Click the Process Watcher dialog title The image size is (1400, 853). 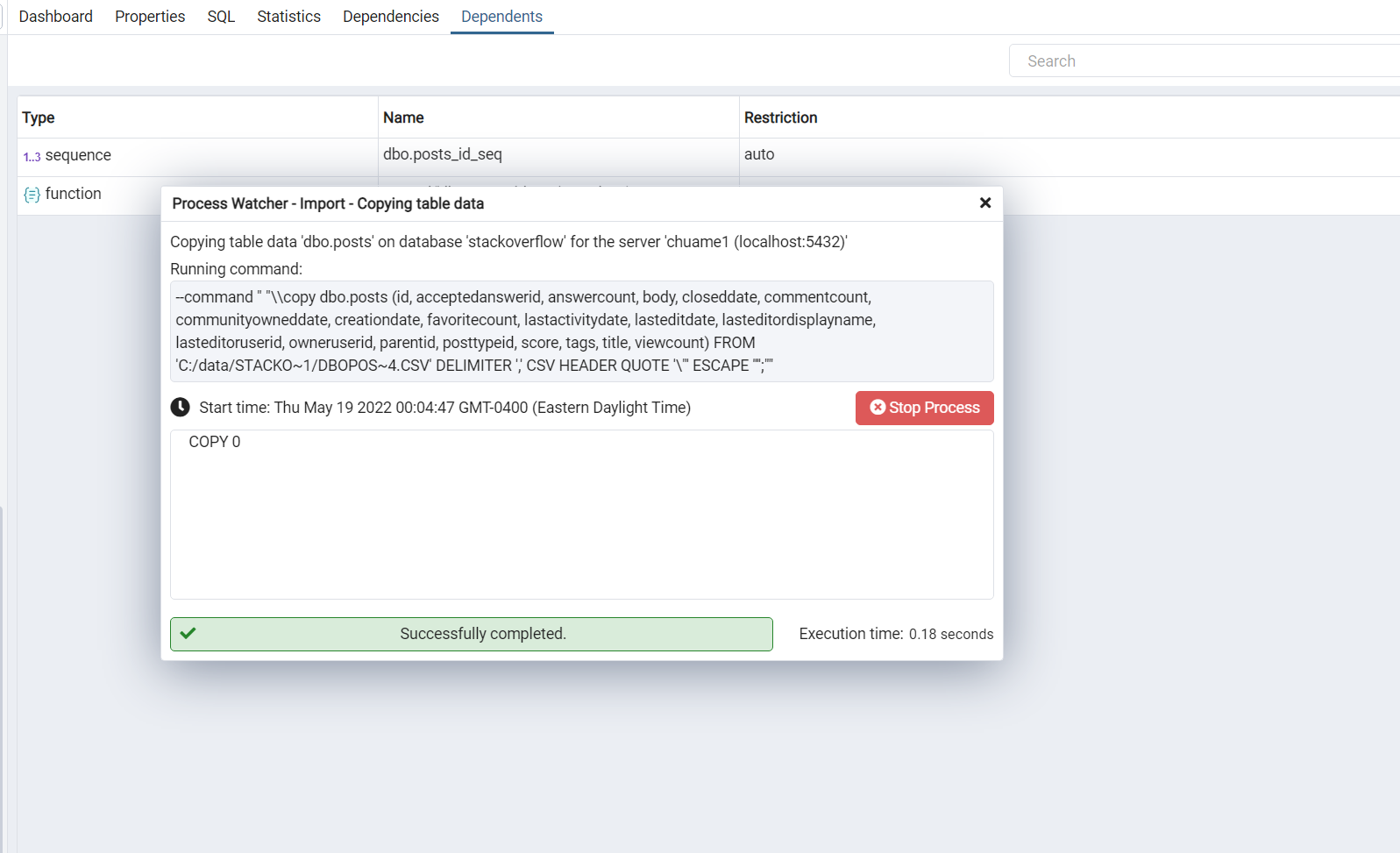click(328, 203)
